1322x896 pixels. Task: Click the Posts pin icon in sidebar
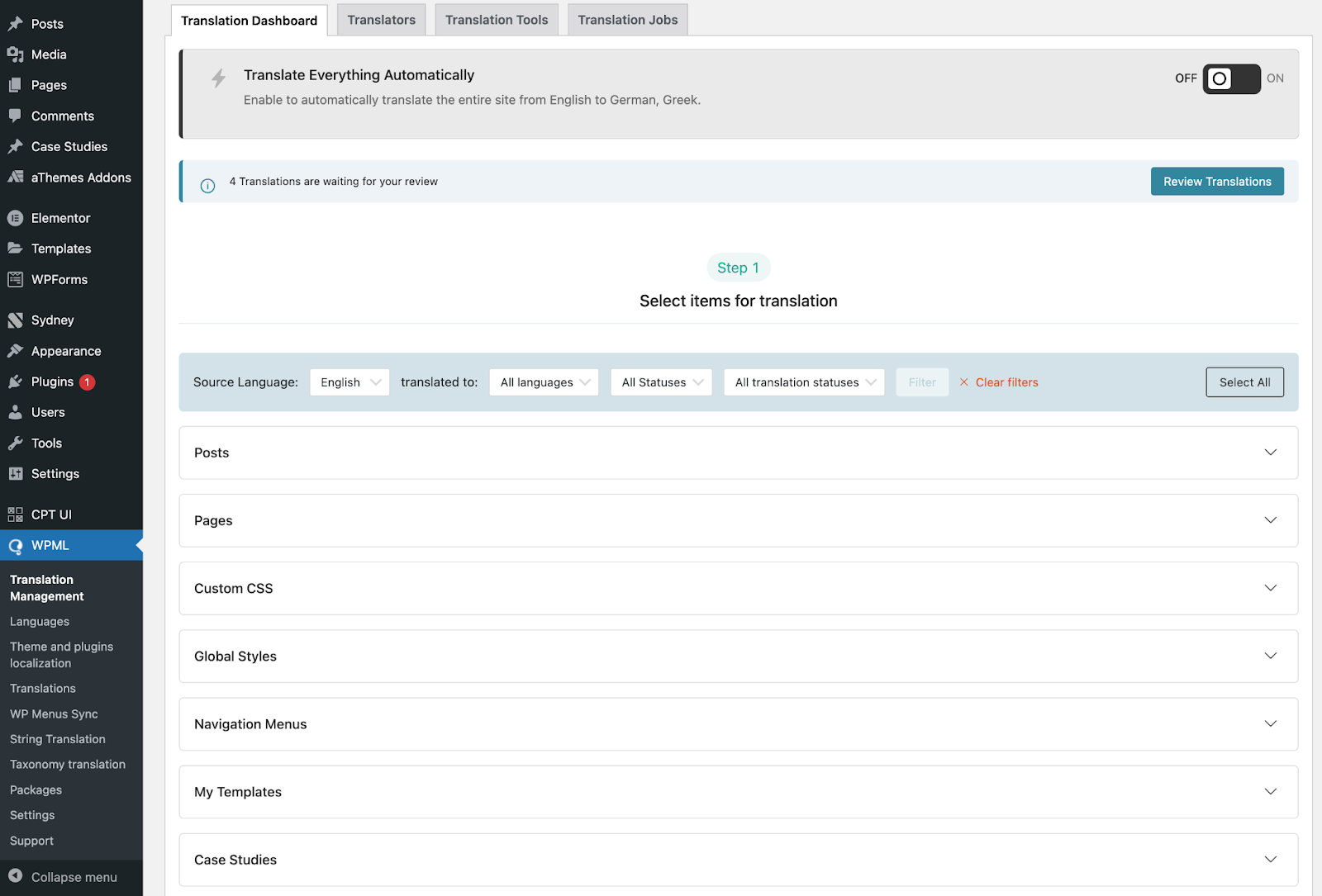pyautogui.click(x=15, y=24)
